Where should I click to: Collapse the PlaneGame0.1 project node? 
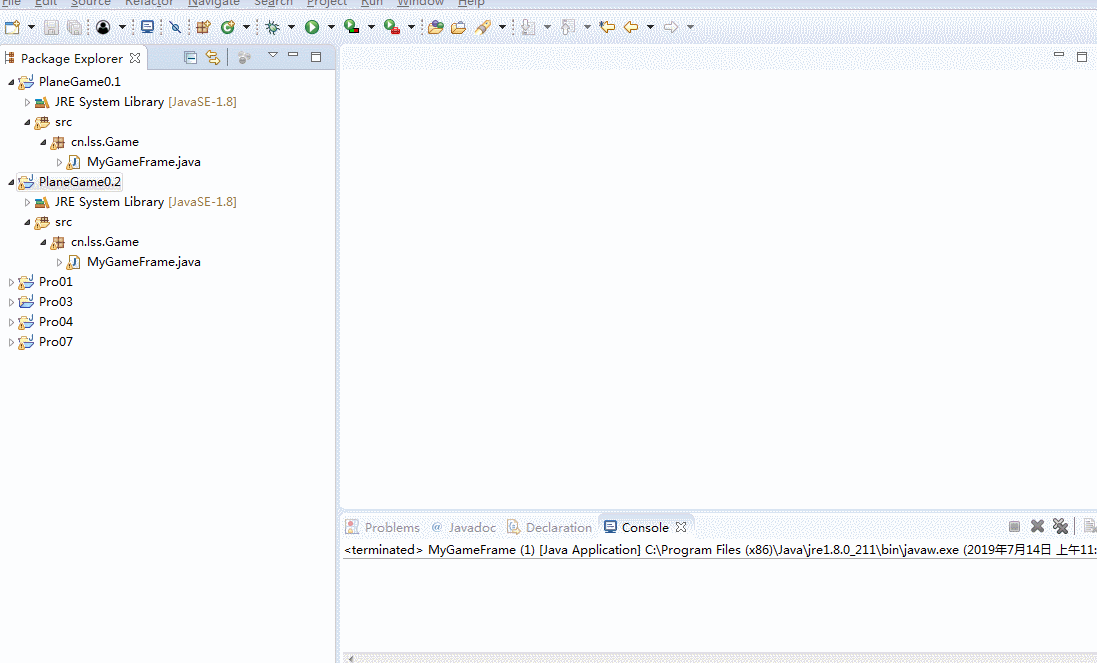(10, 83)
